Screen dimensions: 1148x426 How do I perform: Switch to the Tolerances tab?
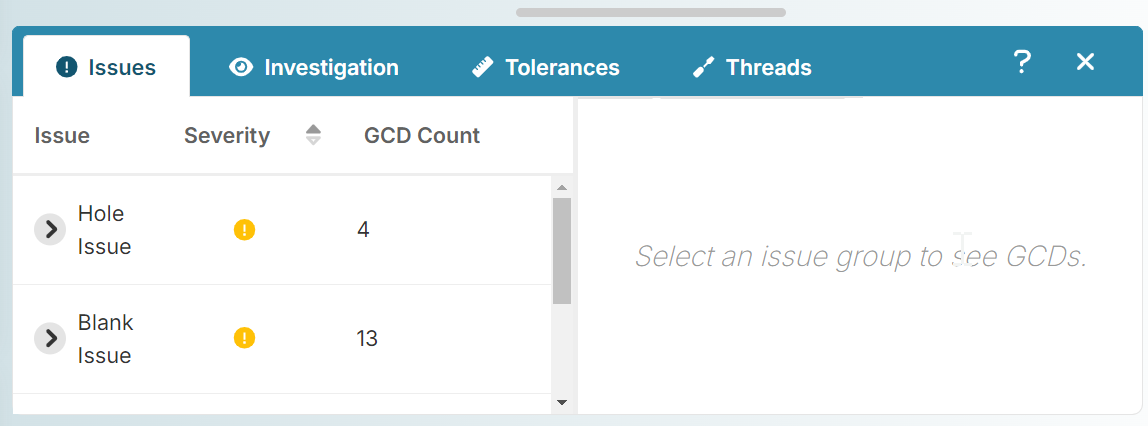546,67
